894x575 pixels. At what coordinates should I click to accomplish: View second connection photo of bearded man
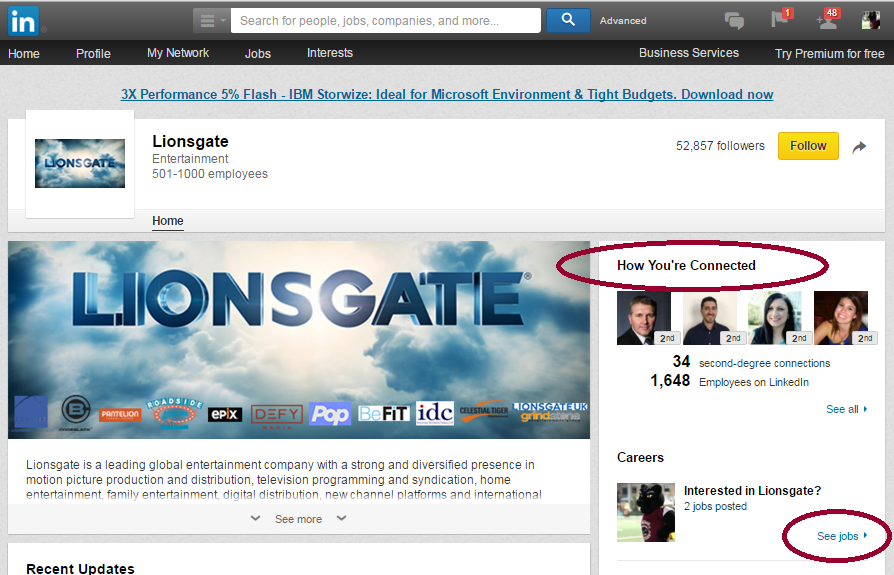[710, 318]
